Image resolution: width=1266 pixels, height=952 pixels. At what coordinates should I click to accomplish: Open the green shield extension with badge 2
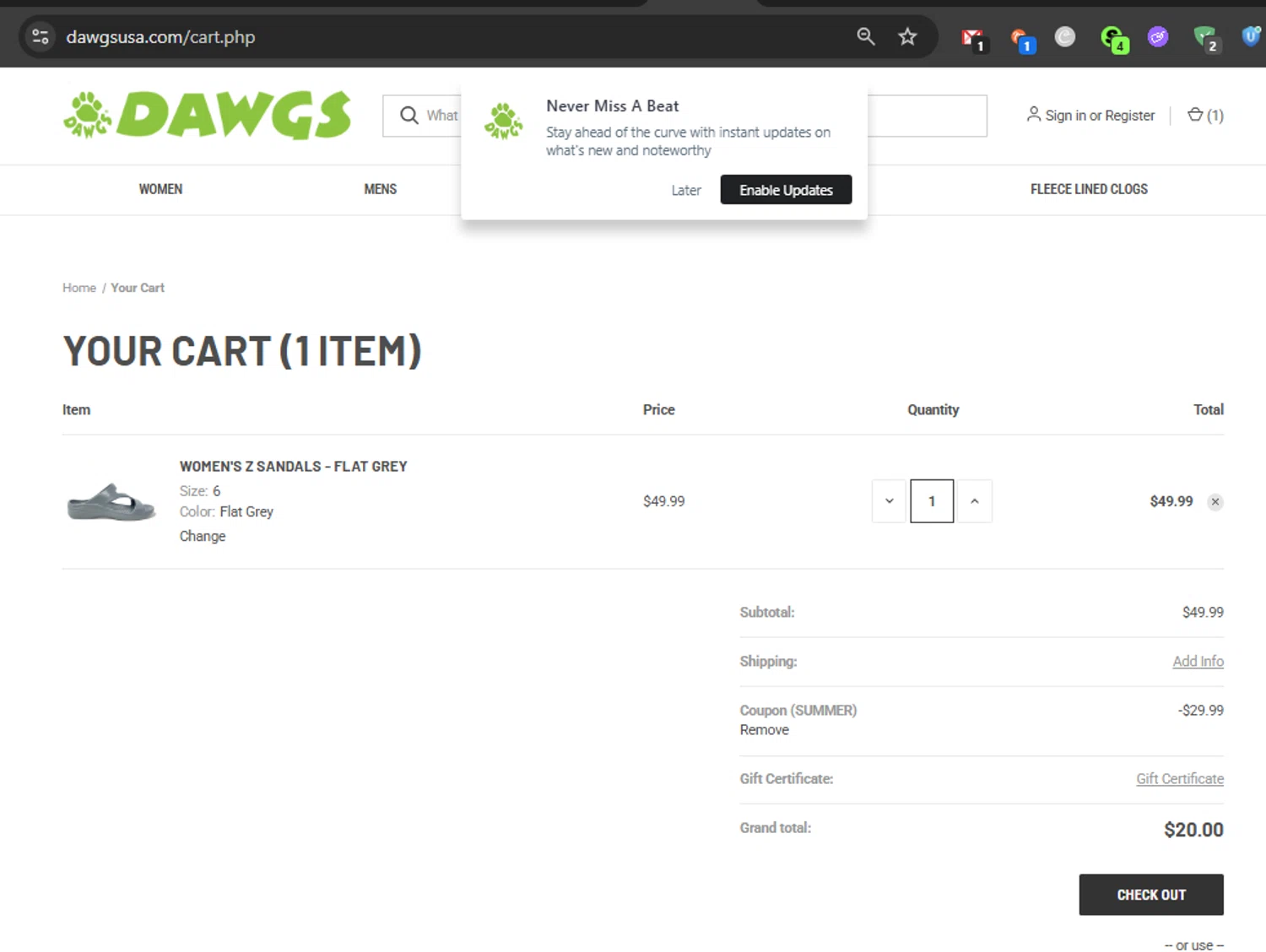pyautogui.click(x=1206, y=38)
